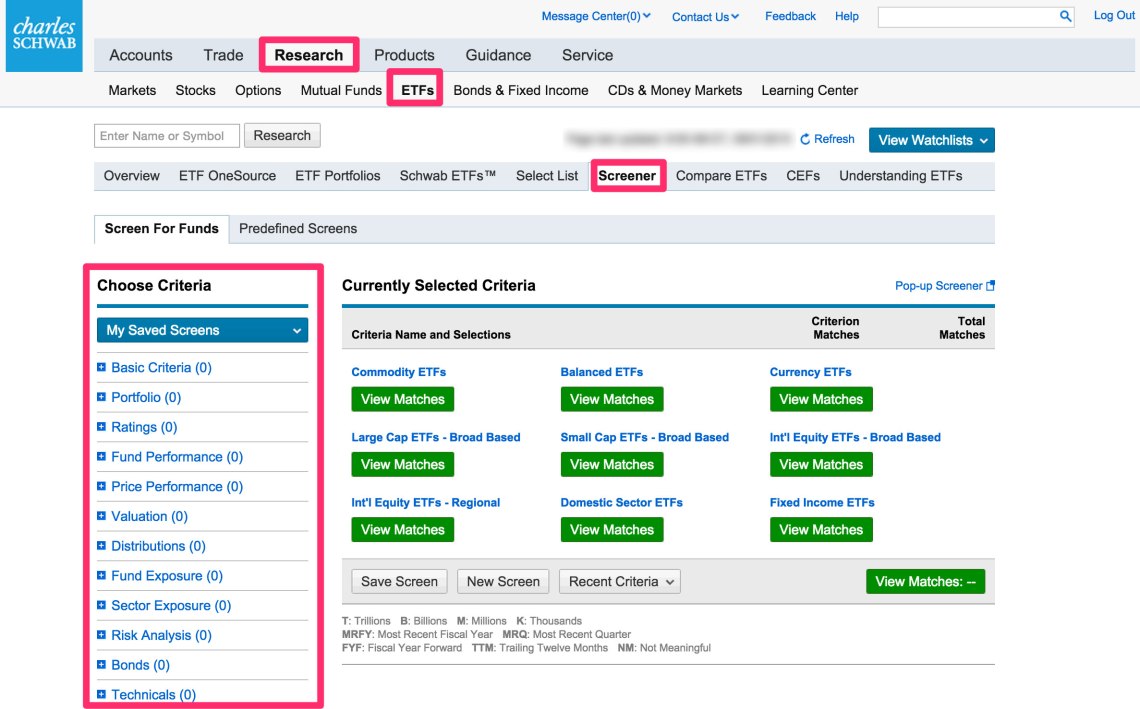Switch to the Compare ETFs tab
1140x709 pixels.
point(721,176)
